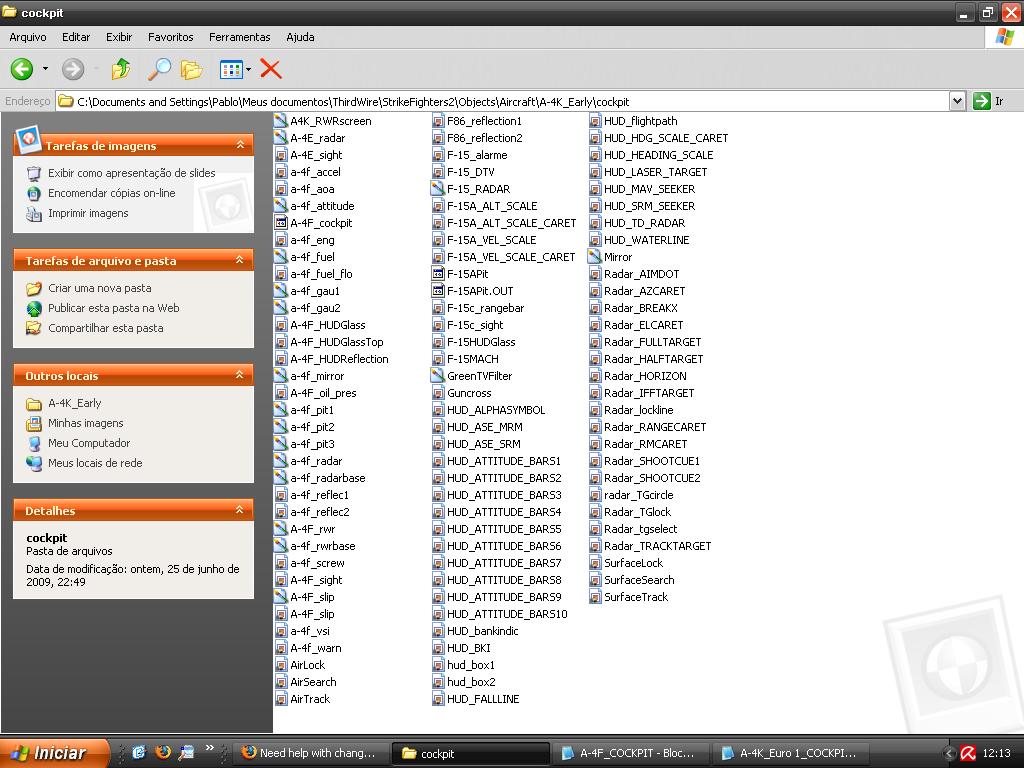Open the Iniciar start button
Screen dimensions: 1024x768
54,753
